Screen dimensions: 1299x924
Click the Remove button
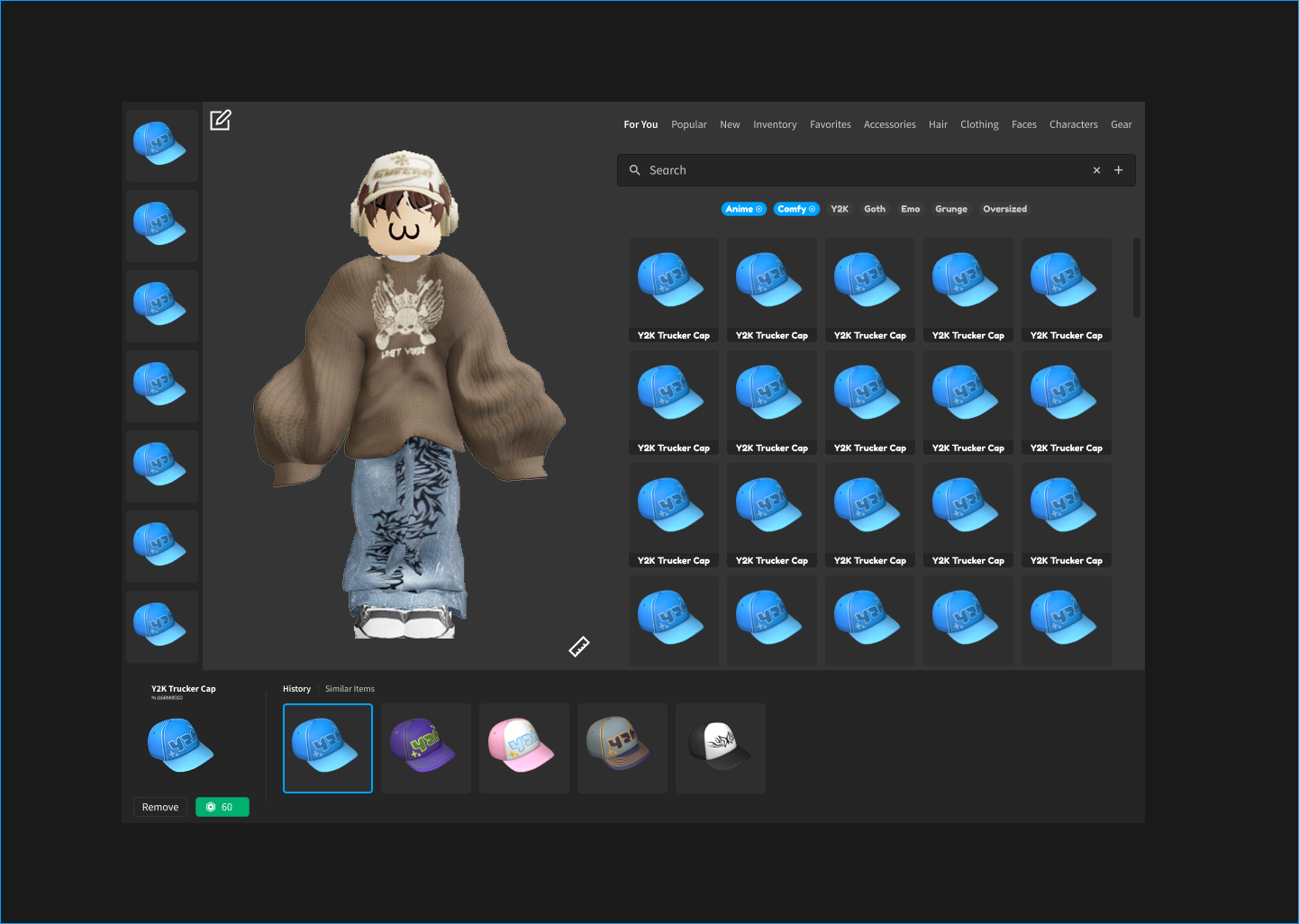point(160,807)
